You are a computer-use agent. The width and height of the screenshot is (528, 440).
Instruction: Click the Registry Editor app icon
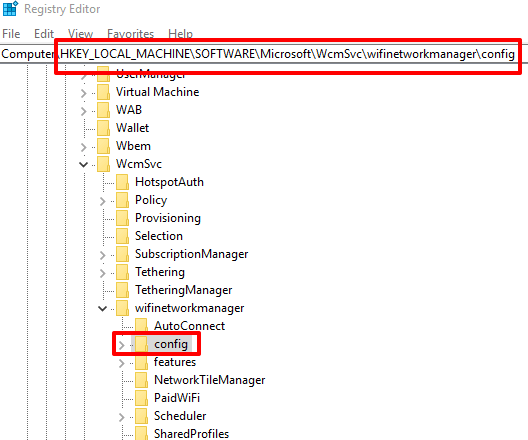pos(10,8)
